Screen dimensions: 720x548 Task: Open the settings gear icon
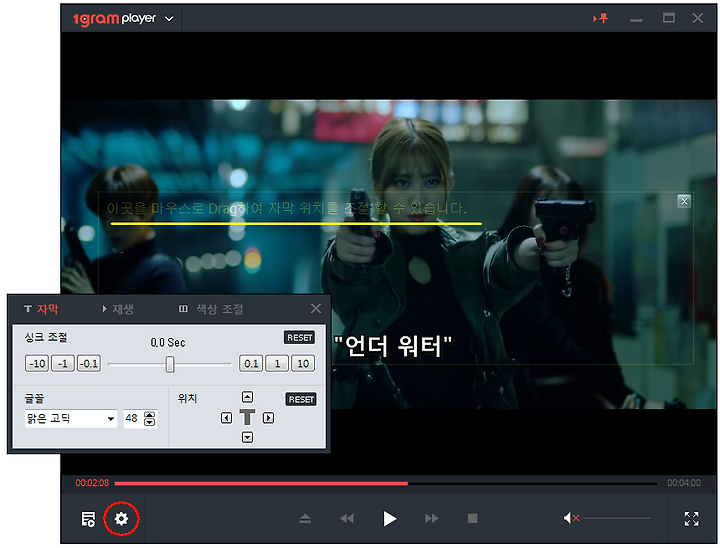coord(121,519)
